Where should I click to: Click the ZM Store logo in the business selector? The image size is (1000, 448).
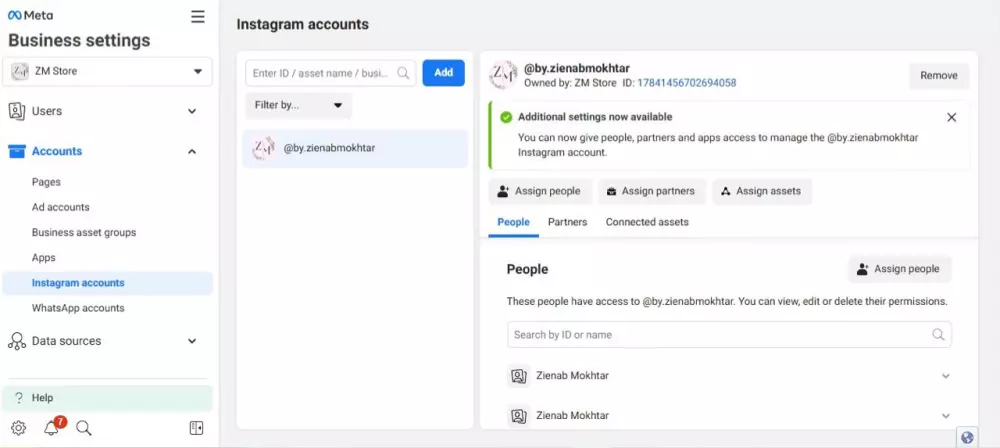click(x=20, y=71)
